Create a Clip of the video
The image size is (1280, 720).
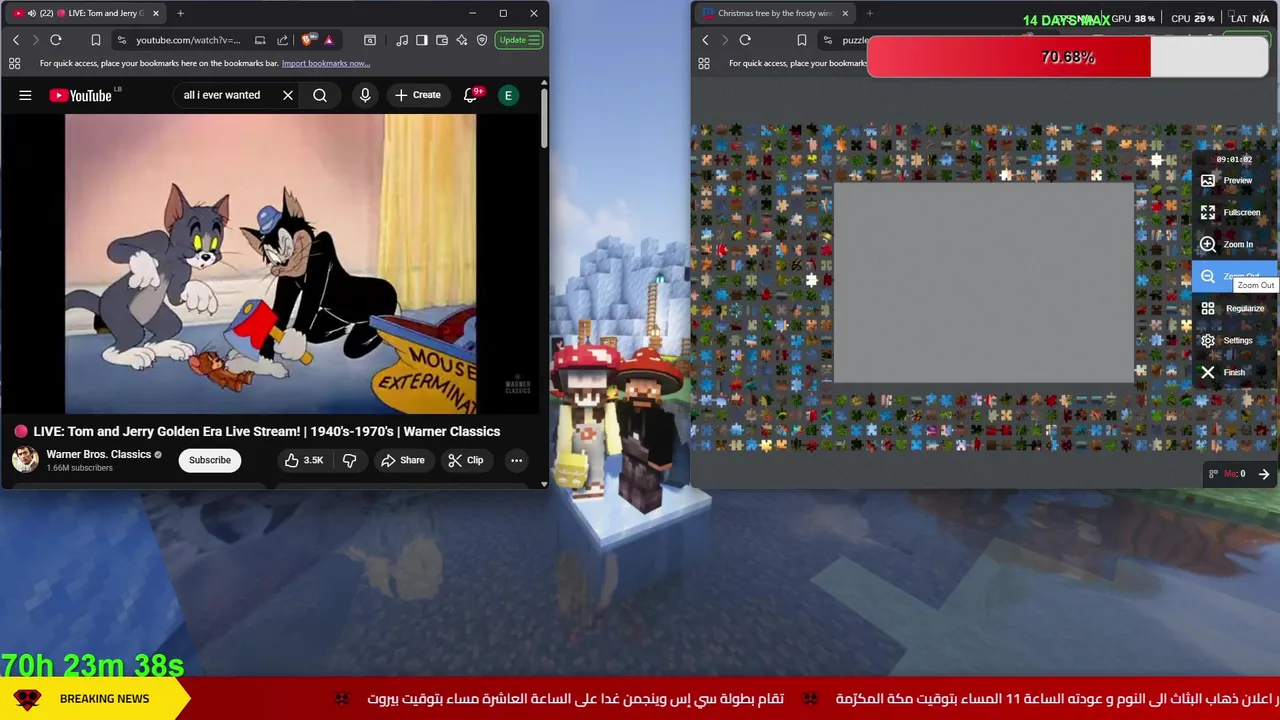pyautogui.click(x=466, y=460)
